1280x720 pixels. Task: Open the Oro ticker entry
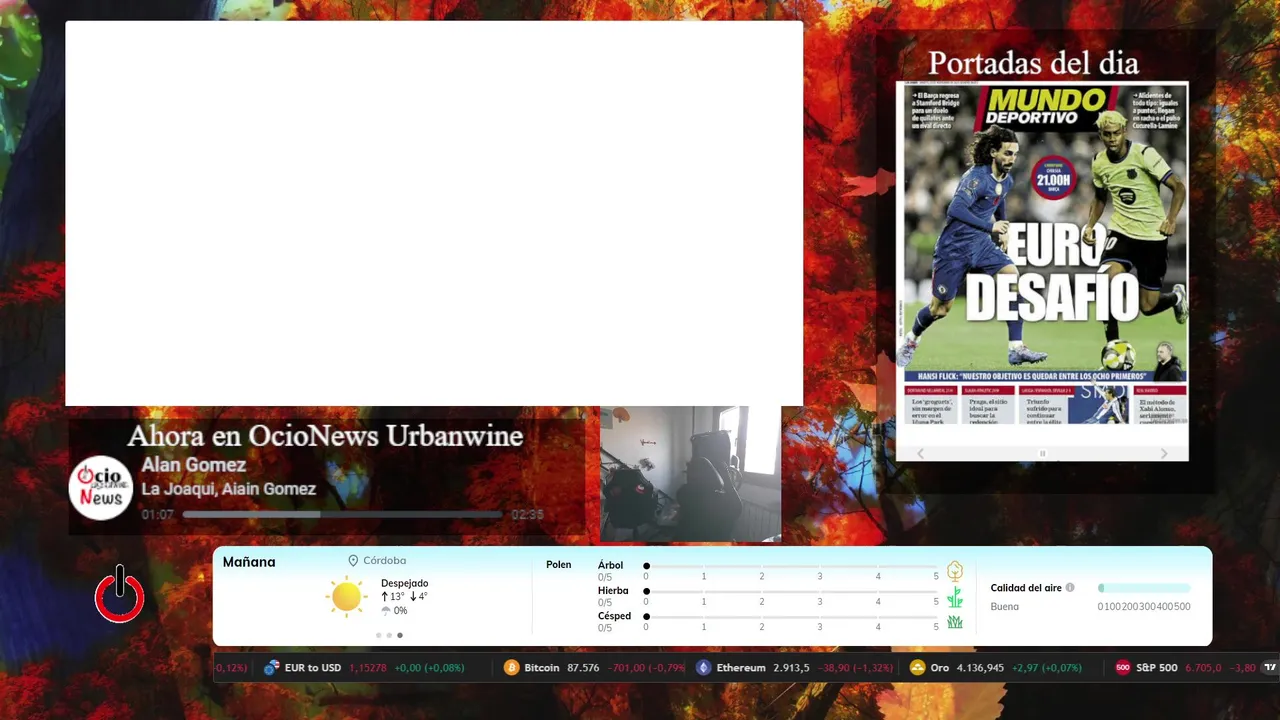996,667
